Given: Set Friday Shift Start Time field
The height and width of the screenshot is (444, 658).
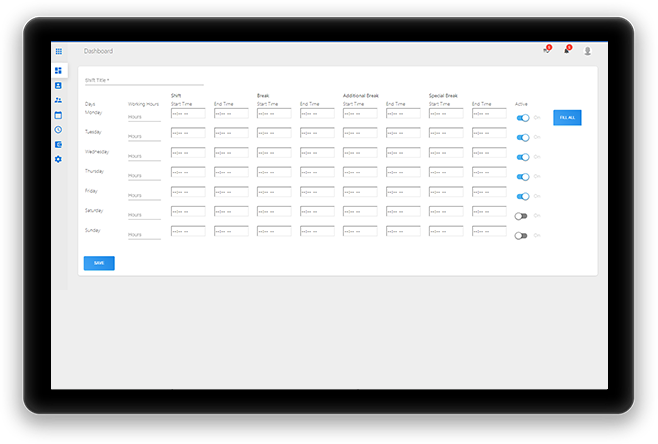Looking at the screenshot, I should tap(188, 192).
